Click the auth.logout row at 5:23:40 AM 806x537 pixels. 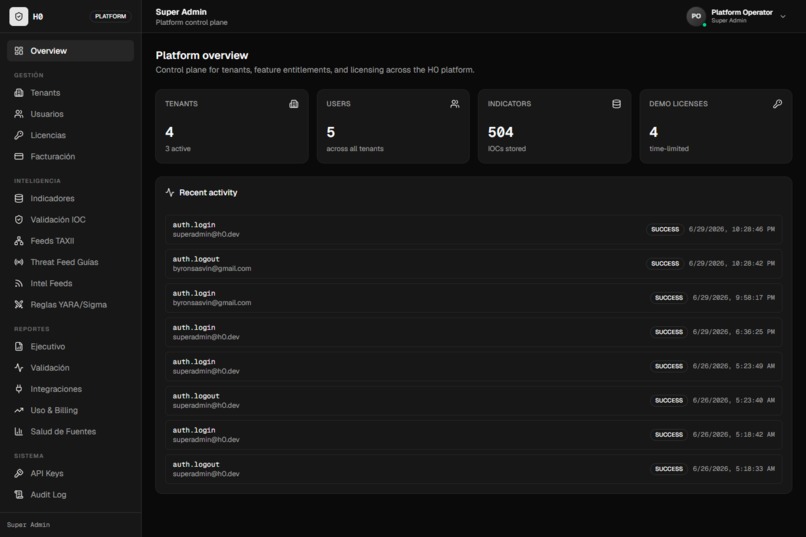(473, 400)
